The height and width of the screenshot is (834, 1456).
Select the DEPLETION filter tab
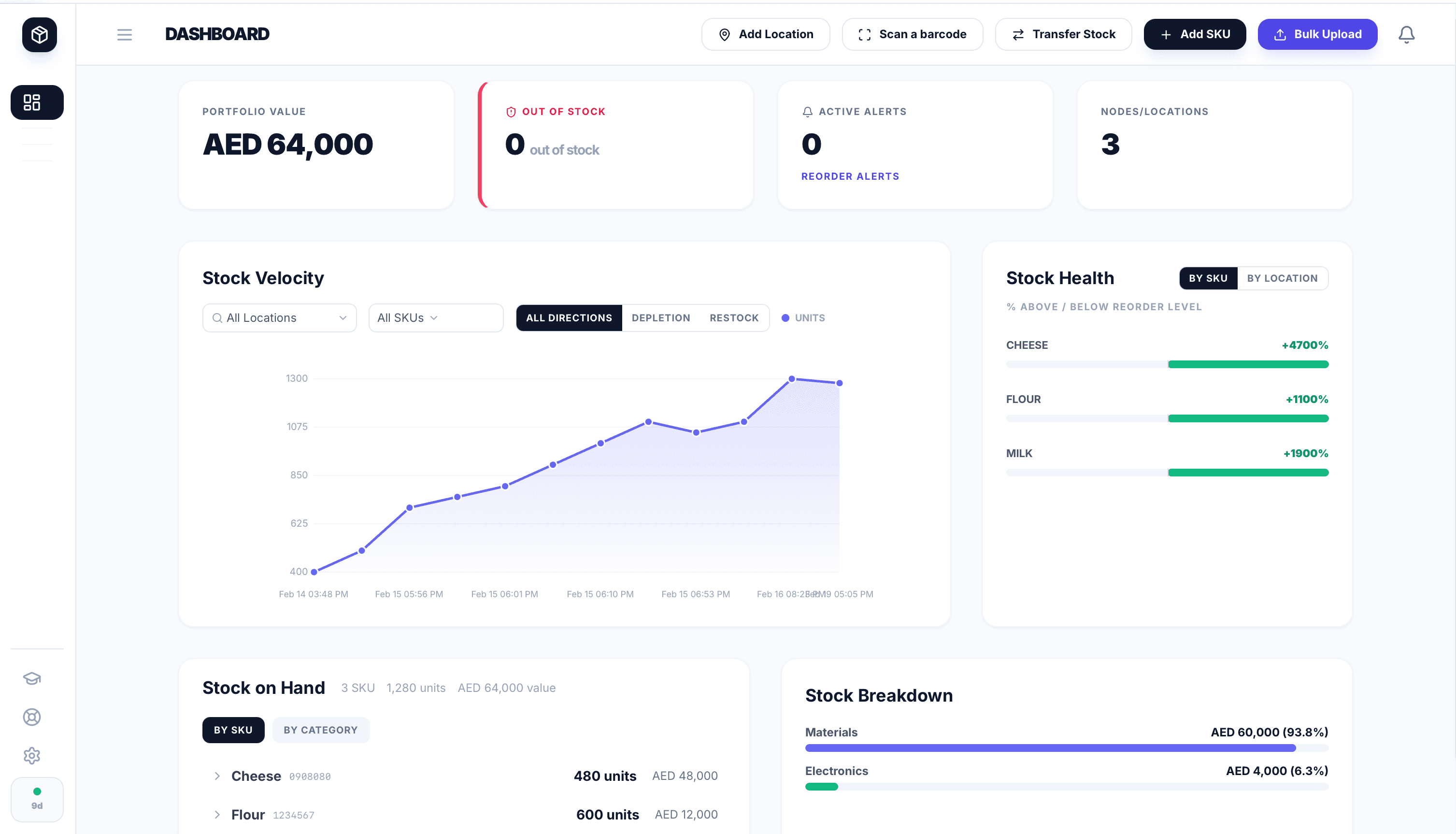click(x=661, y=317)
